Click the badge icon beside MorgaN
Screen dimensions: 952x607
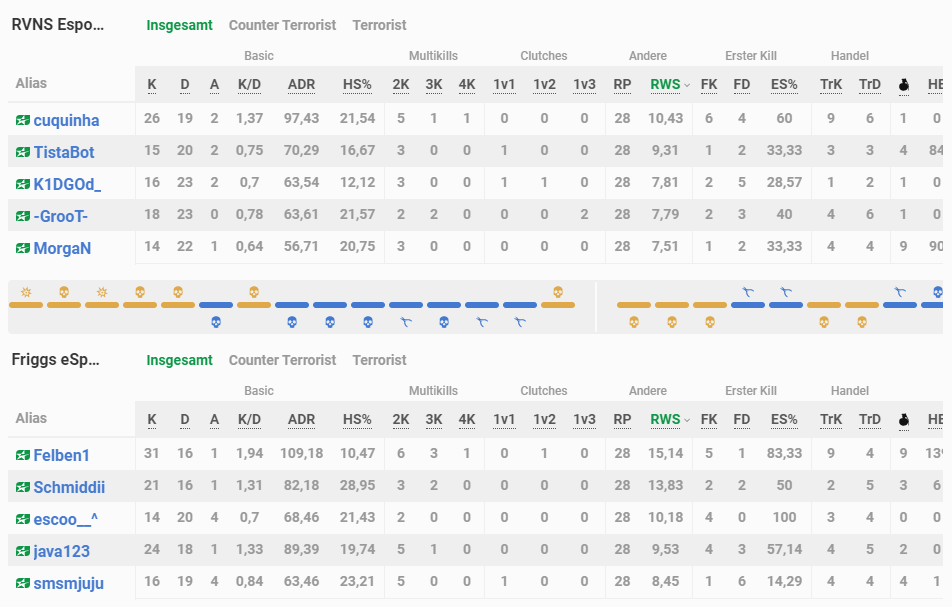pos(22,248)
